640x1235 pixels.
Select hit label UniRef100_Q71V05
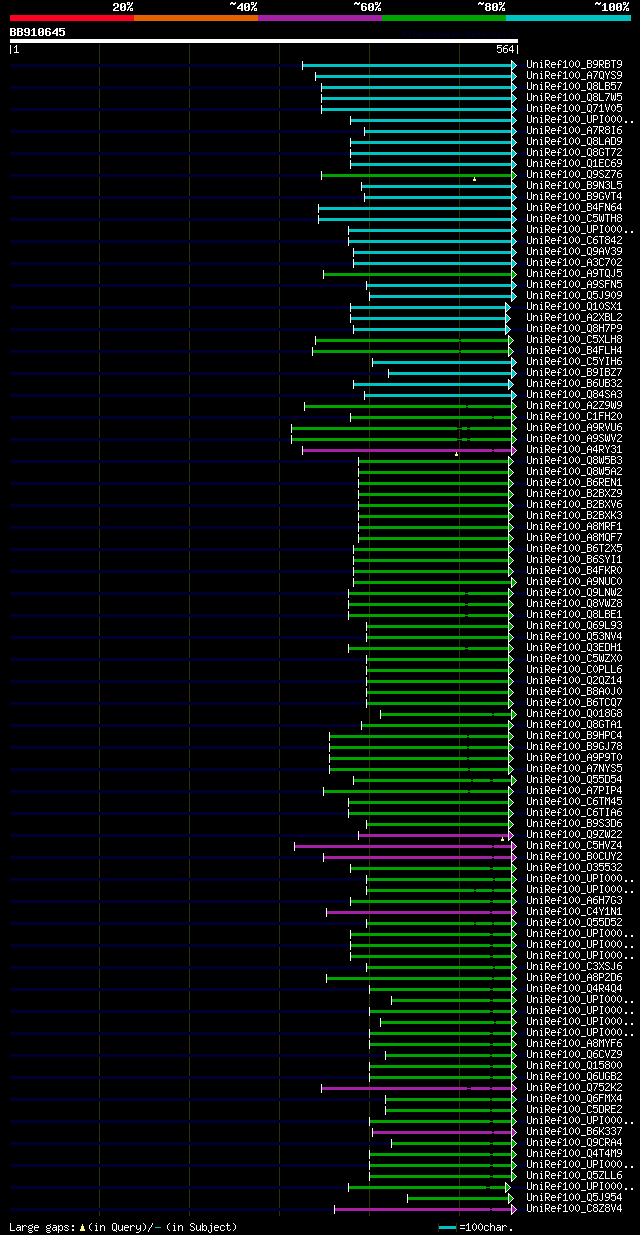[x=574, y=109]
